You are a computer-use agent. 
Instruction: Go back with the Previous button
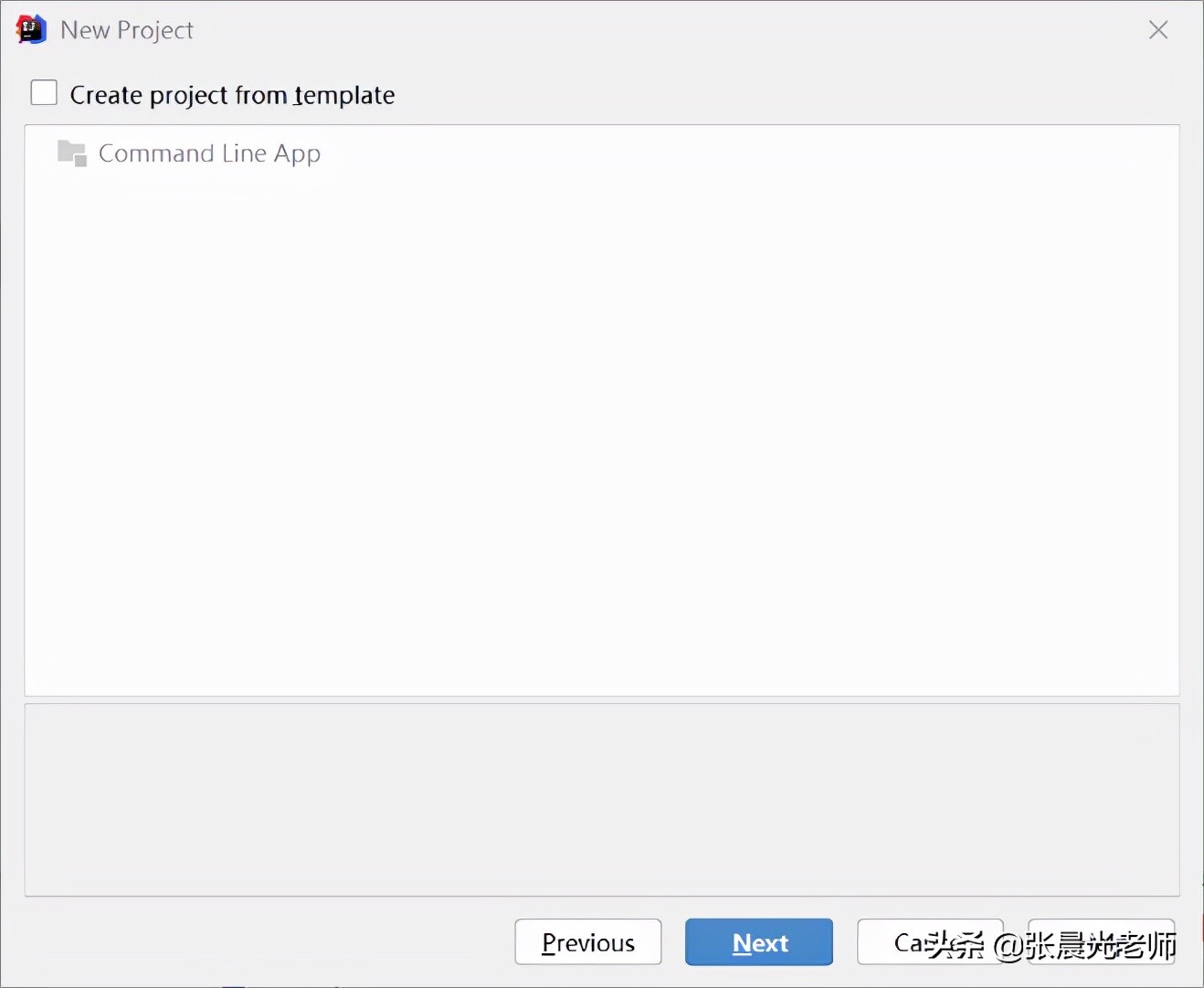[587, 942]
